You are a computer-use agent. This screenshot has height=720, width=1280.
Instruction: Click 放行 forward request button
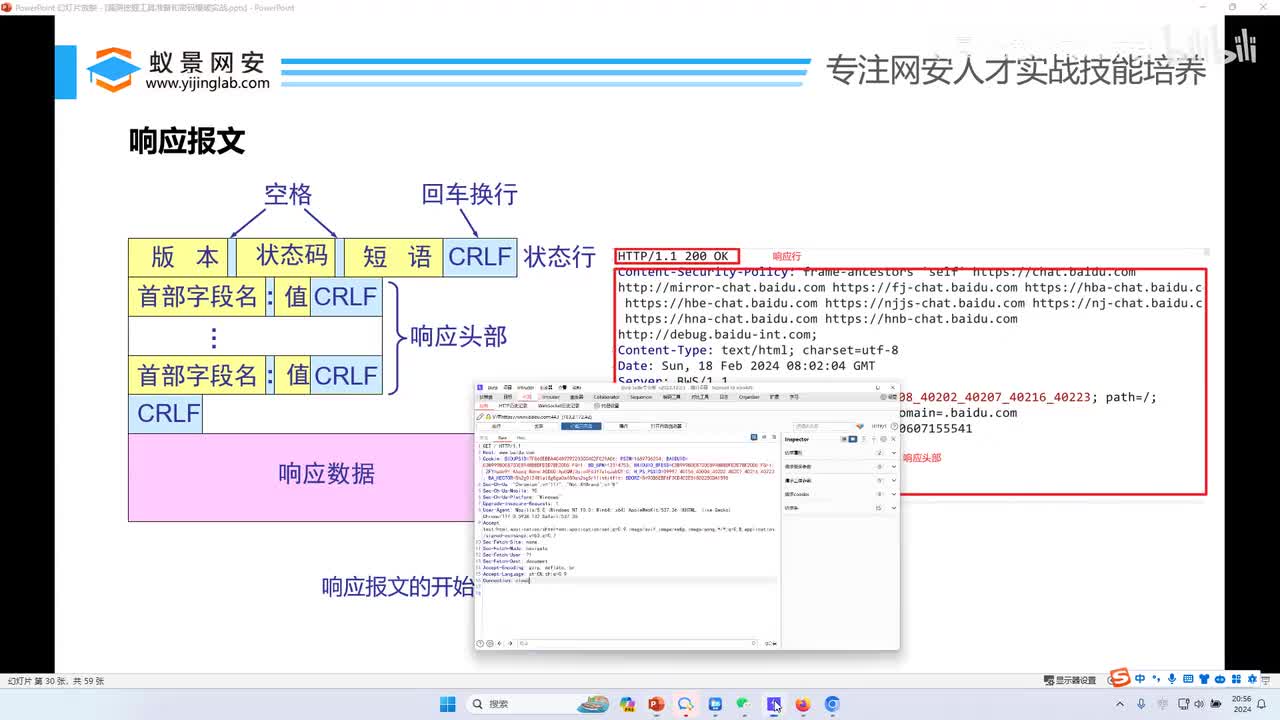pos(496,426)
